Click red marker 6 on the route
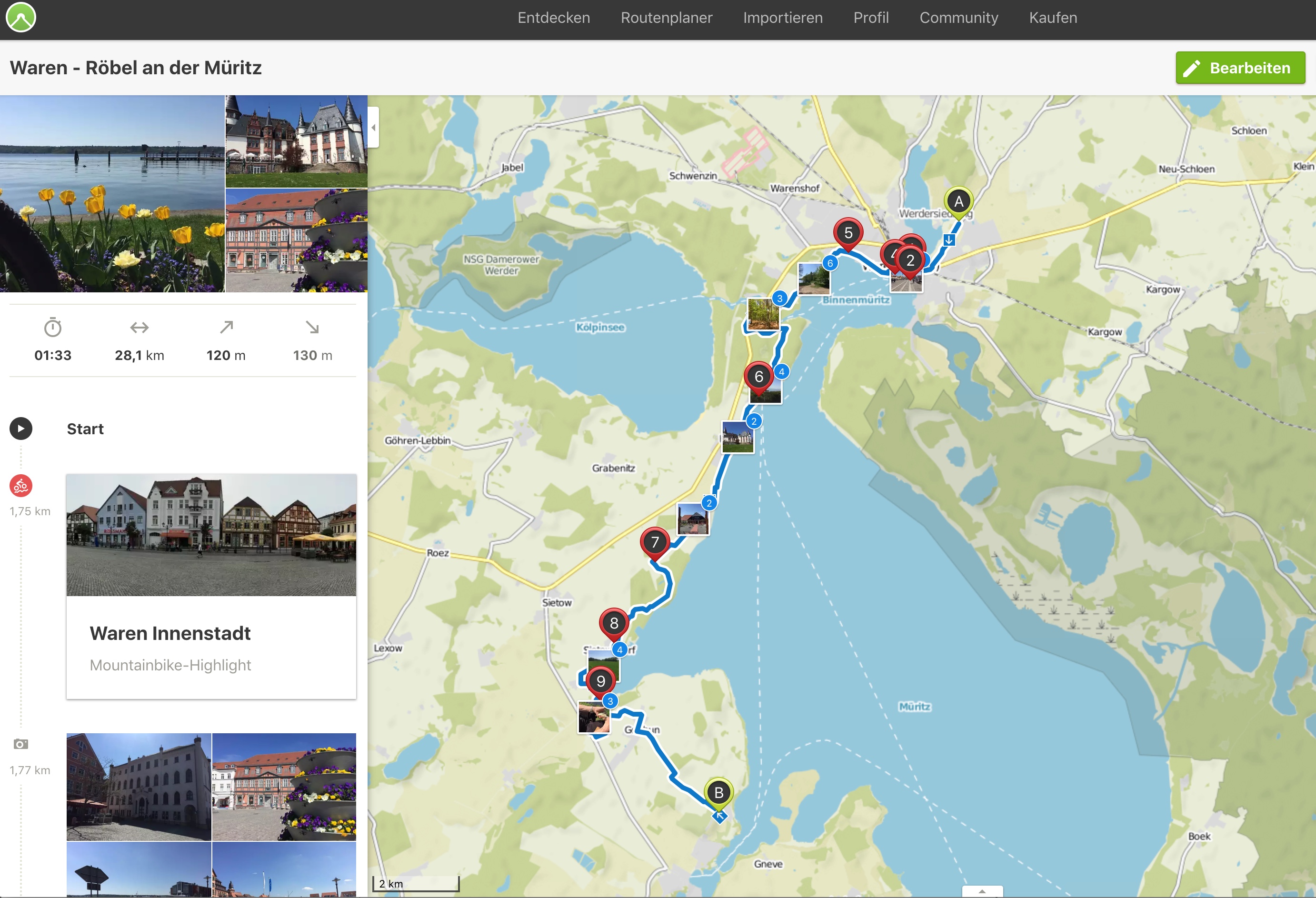 point(759,377)
